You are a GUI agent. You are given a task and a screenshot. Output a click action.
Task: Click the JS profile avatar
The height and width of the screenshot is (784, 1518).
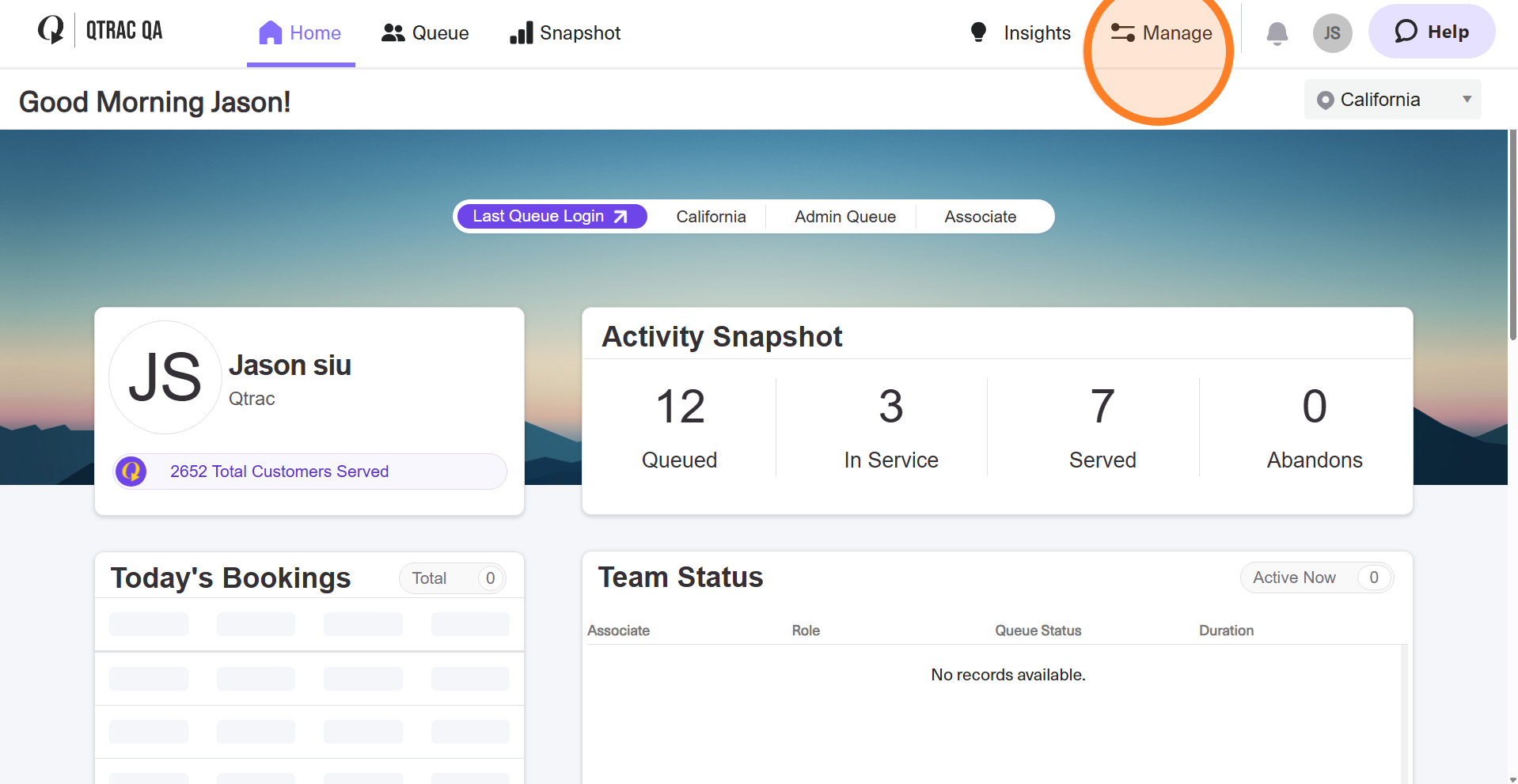(x=1332, y=33)
